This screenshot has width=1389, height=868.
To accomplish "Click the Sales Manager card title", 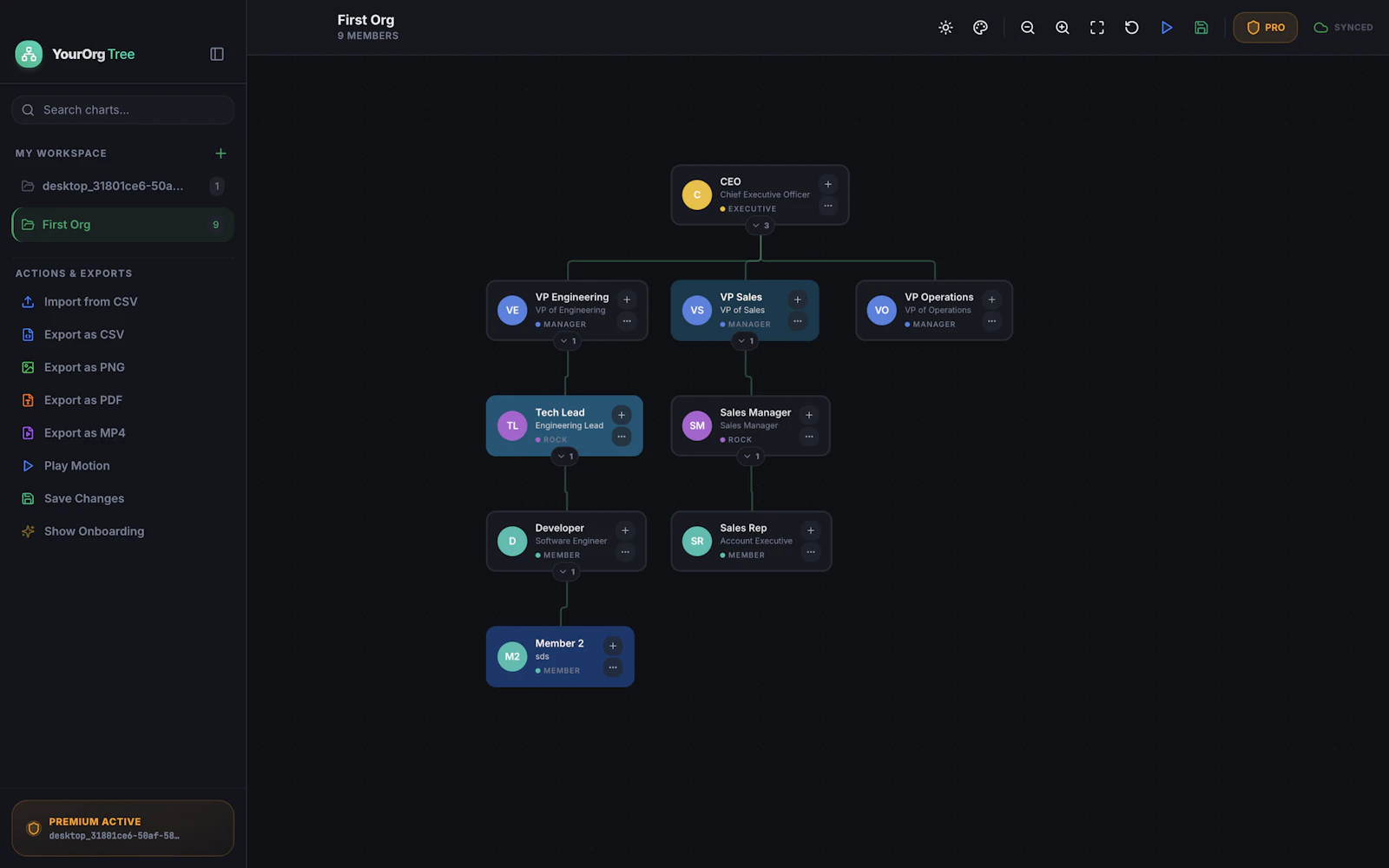I will (x=755, y=412).
